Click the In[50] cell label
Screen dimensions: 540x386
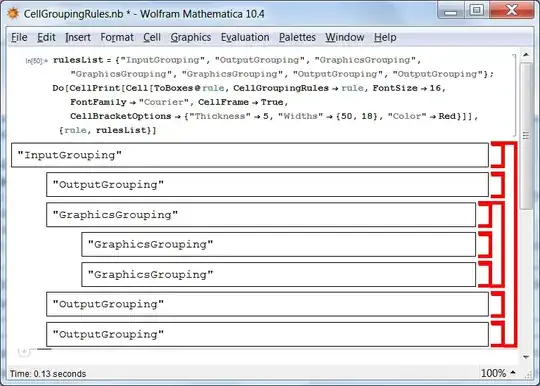pyautogui.click(x=36, y=61)
